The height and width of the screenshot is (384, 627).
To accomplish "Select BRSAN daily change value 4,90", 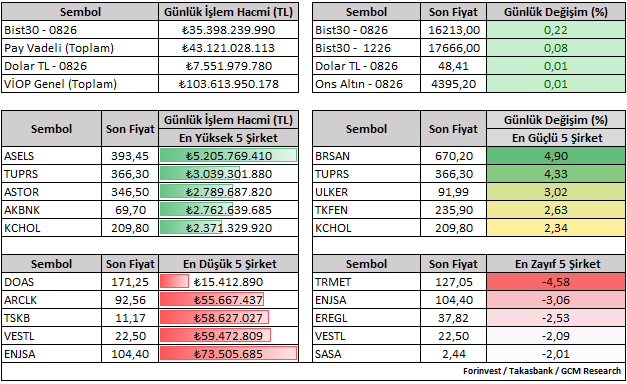I will click(x=556, y=156).
